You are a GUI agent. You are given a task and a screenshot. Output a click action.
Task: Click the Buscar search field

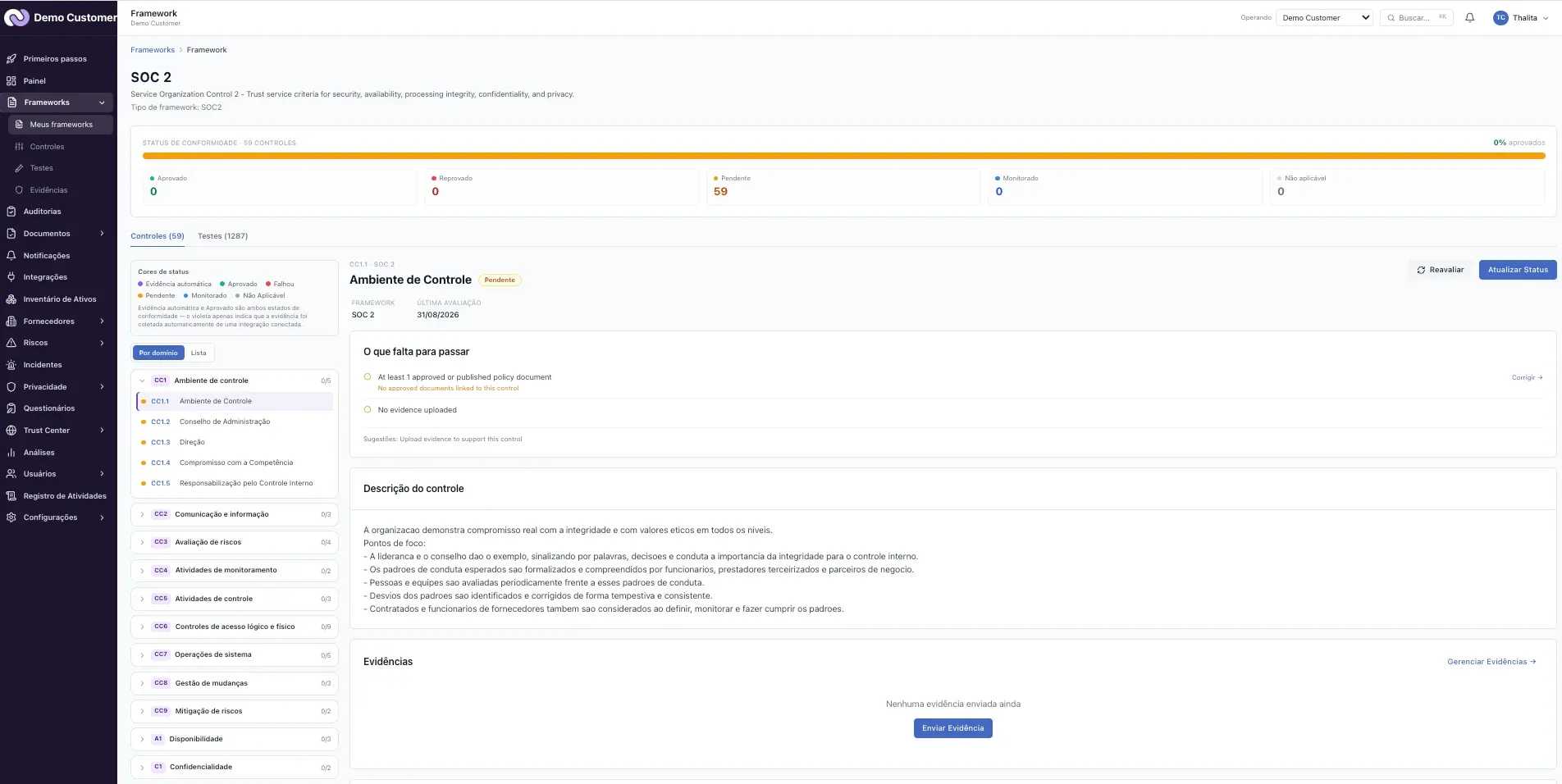(1417, 17)
